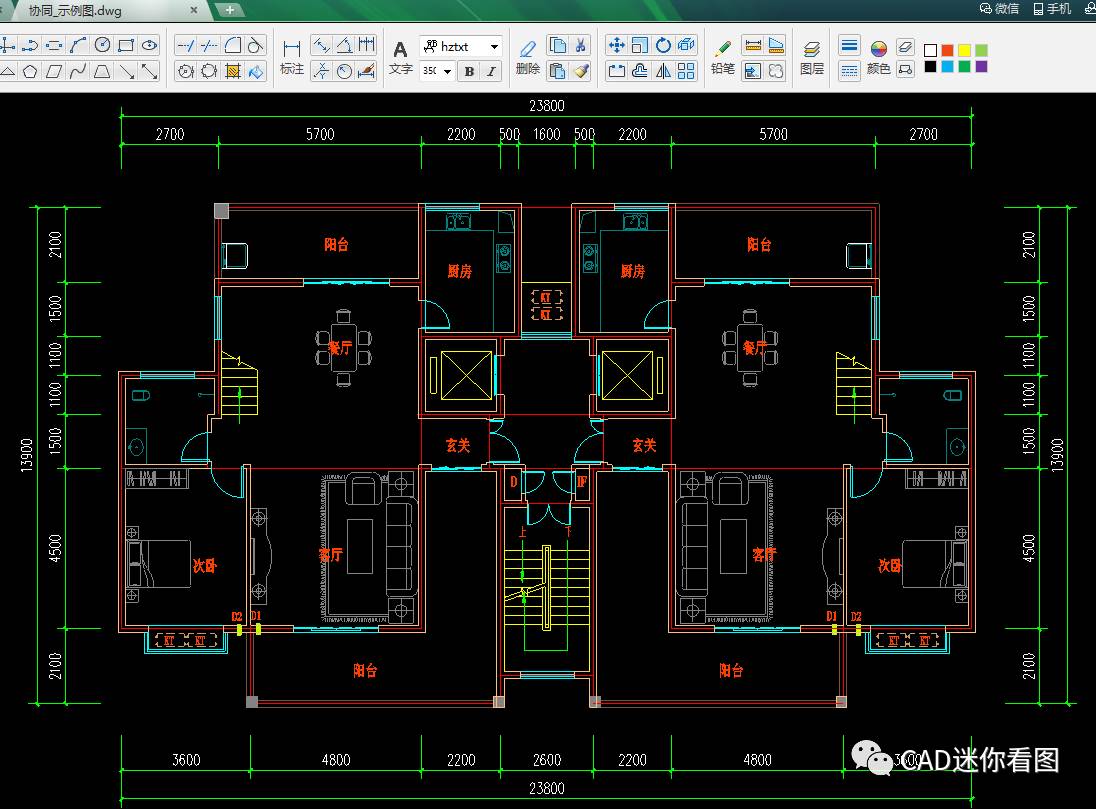This screenshot has width=1096, height=809.
Task: Select the parallelogram shape tool
Action: (x=54, y=71)
